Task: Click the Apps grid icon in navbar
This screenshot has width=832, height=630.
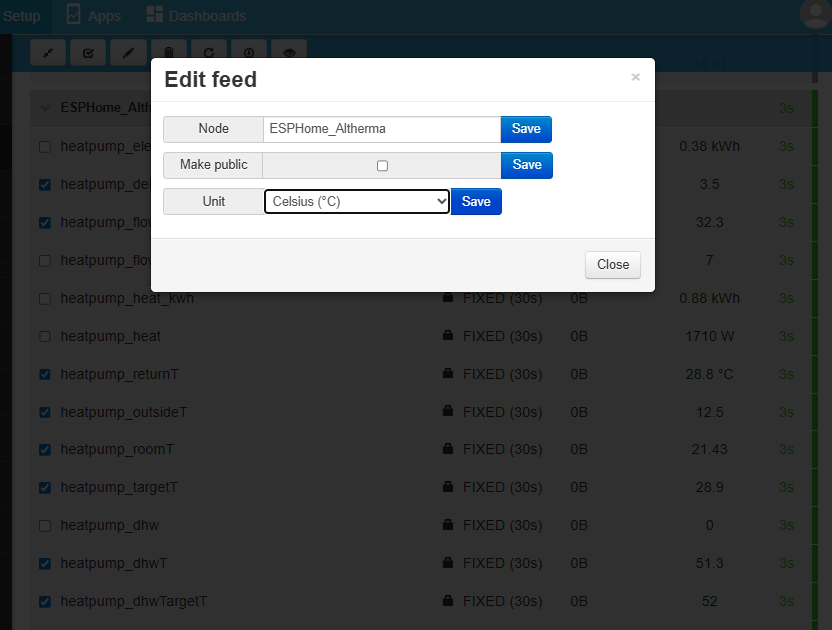Action: 71,15
